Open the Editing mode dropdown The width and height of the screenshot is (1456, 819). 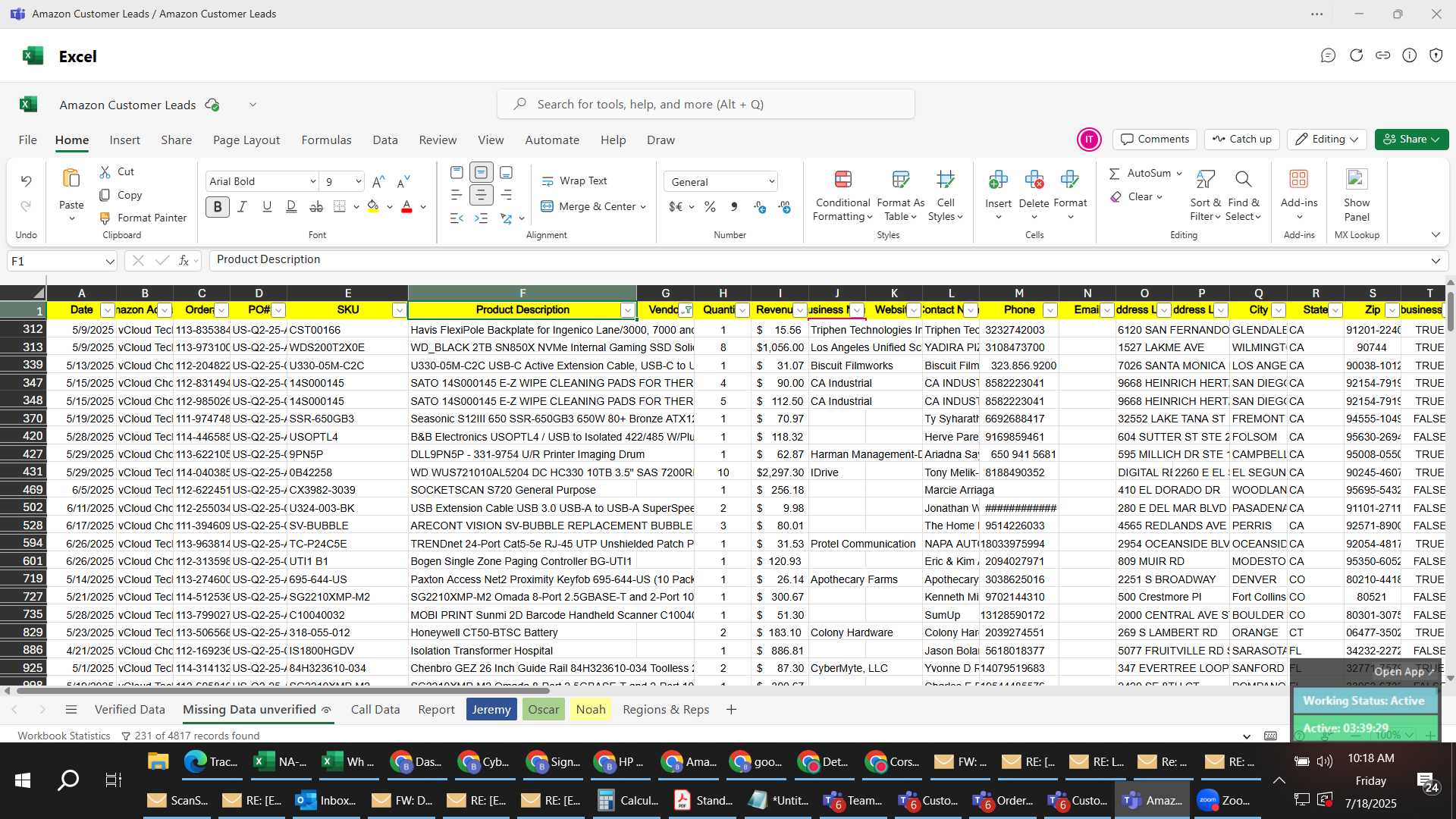coord(1326,140)
